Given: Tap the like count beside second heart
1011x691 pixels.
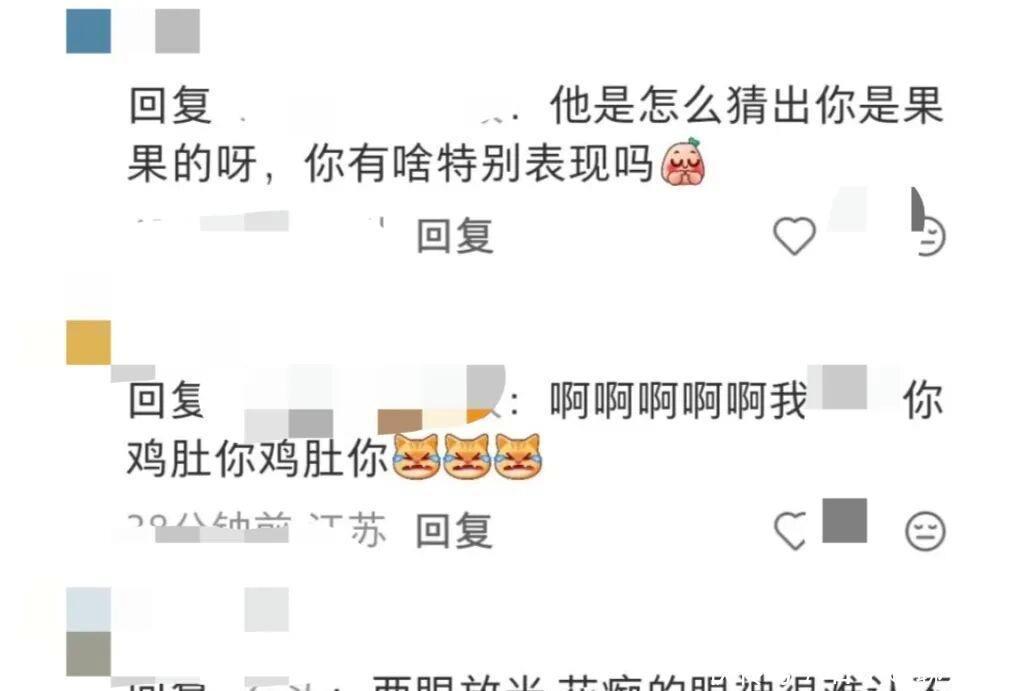Looking at the screenshot, I should [x=845, y=520].
